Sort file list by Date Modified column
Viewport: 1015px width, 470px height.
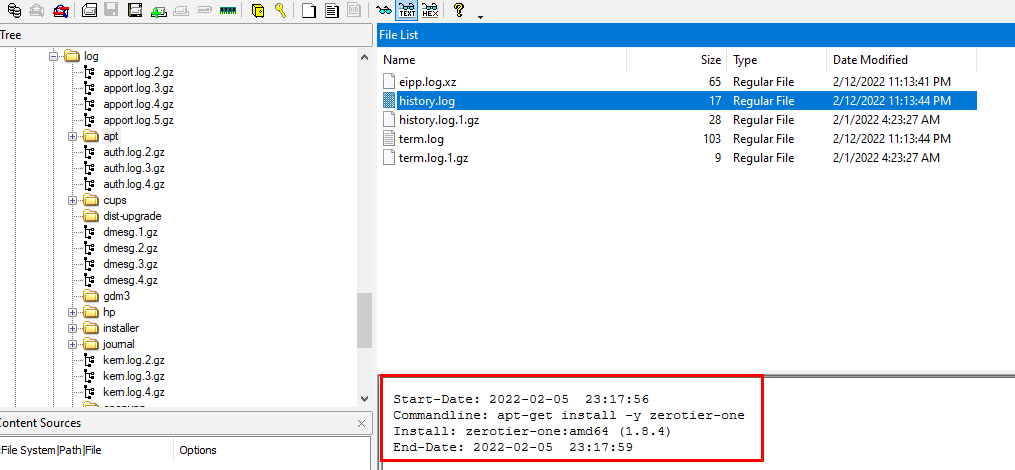coord(901,60)
